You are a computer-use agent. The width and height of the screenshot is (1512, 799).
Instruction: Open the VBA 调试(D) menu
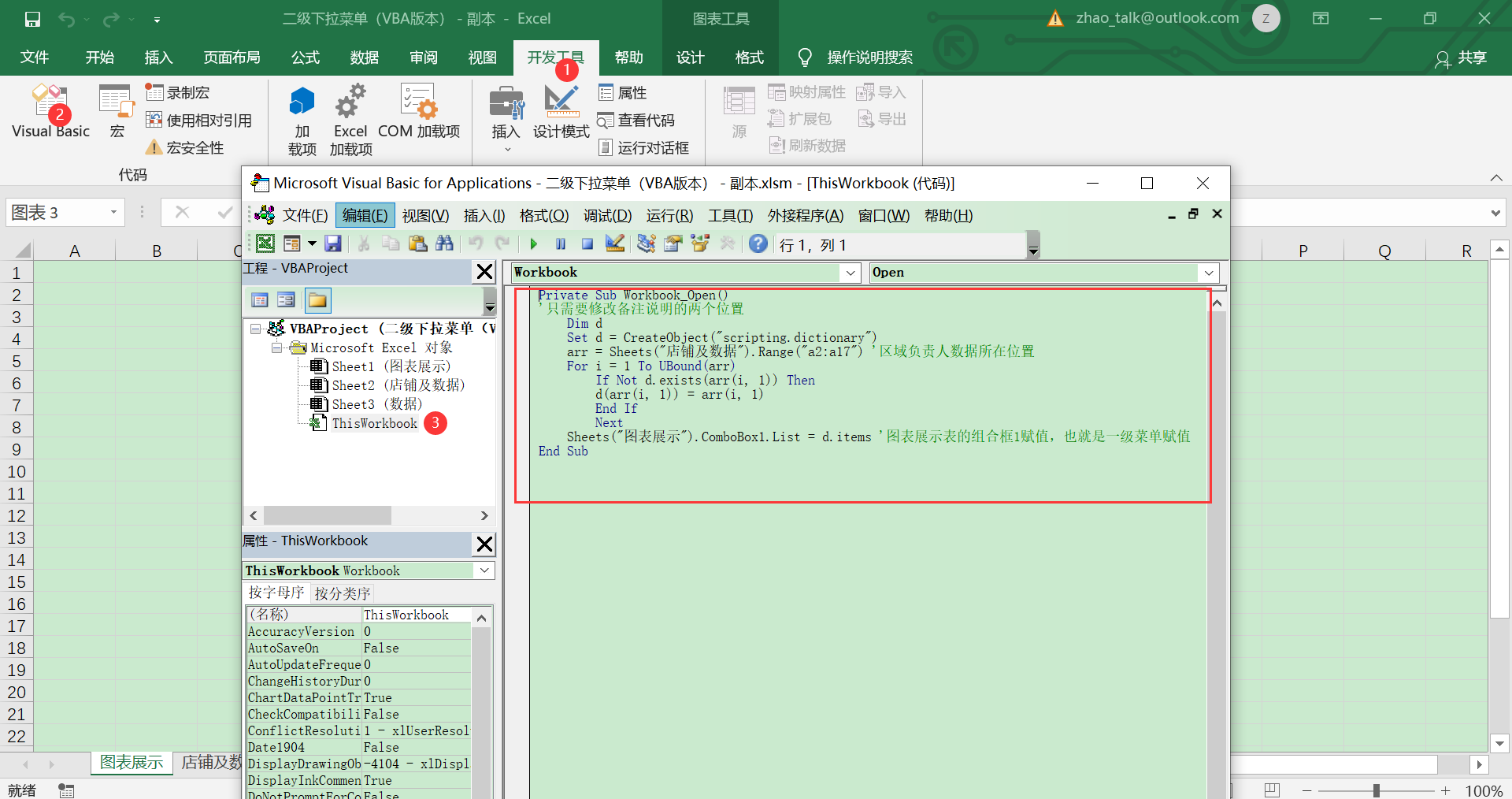coord(607,215)
